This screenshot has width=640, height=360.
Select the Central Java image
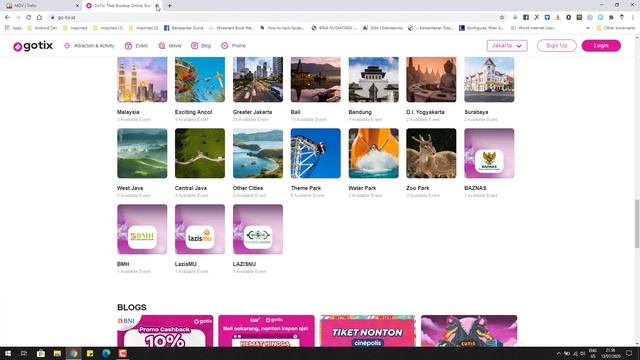click(200, 153)
